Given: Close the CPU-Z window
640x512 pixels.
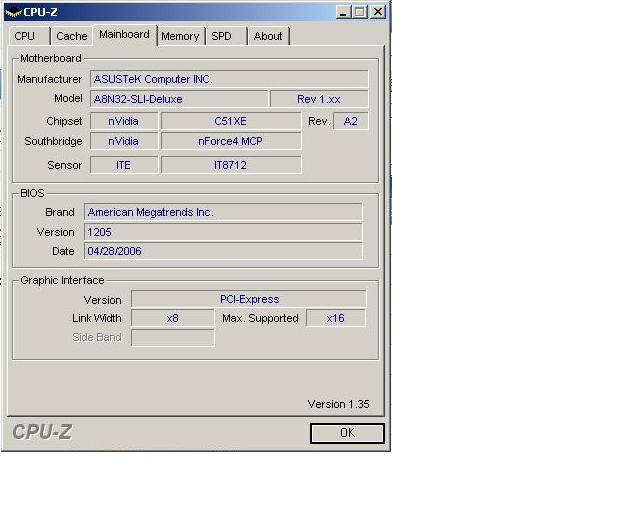Looking at the screenshot, I should pyautogui.click(x=378, y=12).
